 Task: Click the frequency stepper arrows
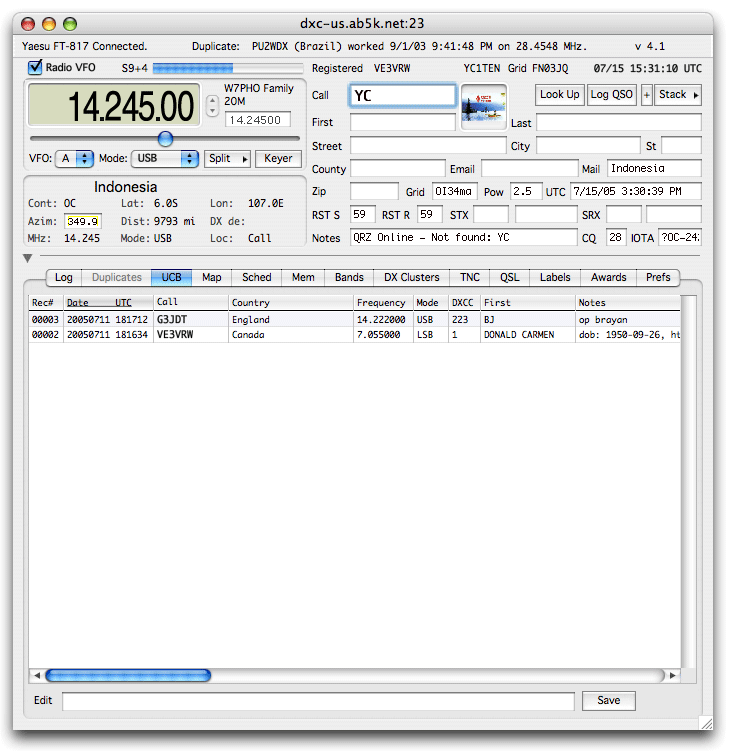(x=212, y=104)
